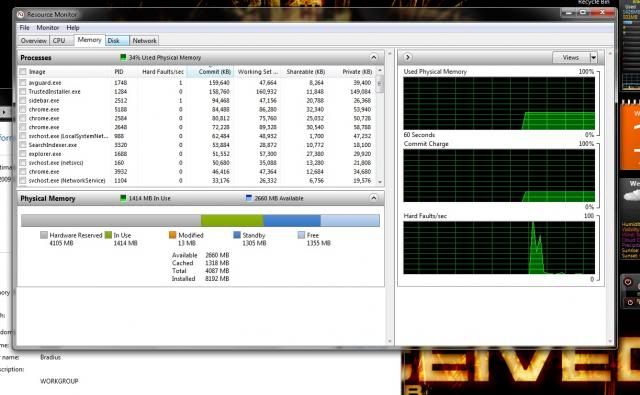Click the Commit Charge graph
640x395 pixels.
pos(499,175)
